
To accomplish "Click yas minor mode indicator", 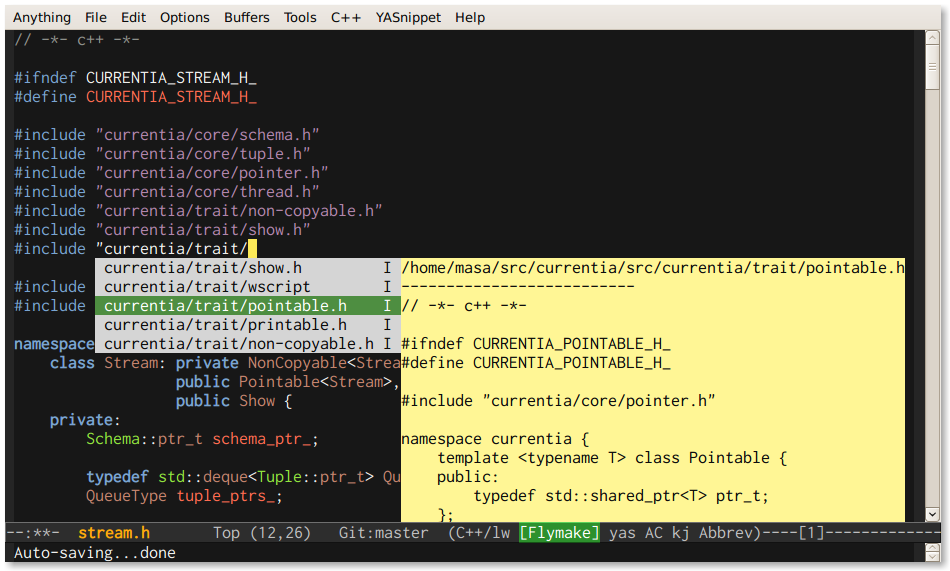I will [622, 533].
